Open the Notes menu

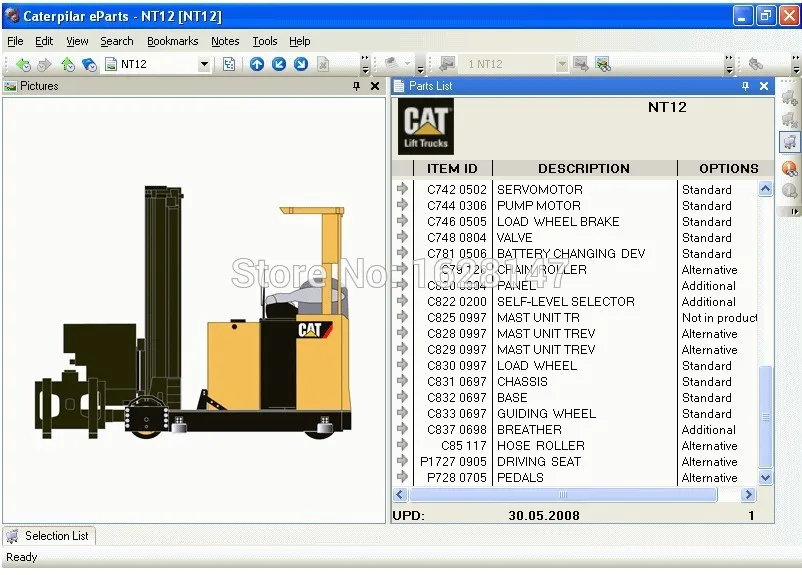[225, 41]
